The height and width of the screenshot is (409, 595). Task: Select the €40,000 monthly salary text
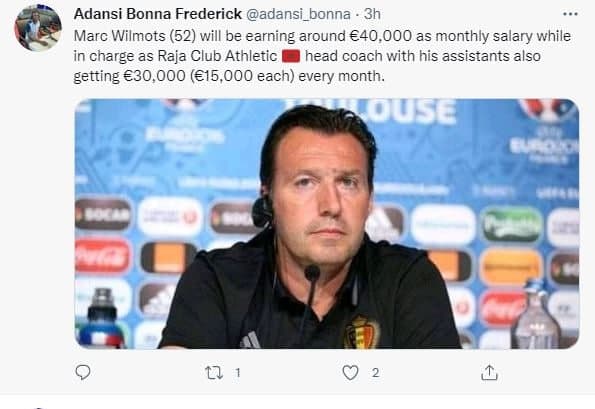(x=380, y=36)
